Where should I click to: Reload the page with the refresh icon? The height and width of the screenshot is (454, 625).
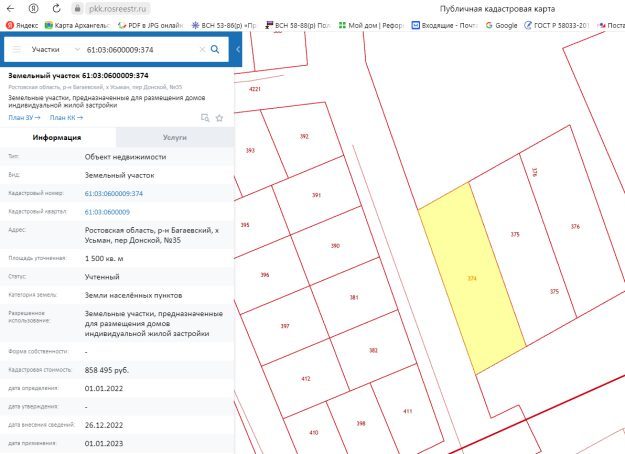tap(57, 8)
